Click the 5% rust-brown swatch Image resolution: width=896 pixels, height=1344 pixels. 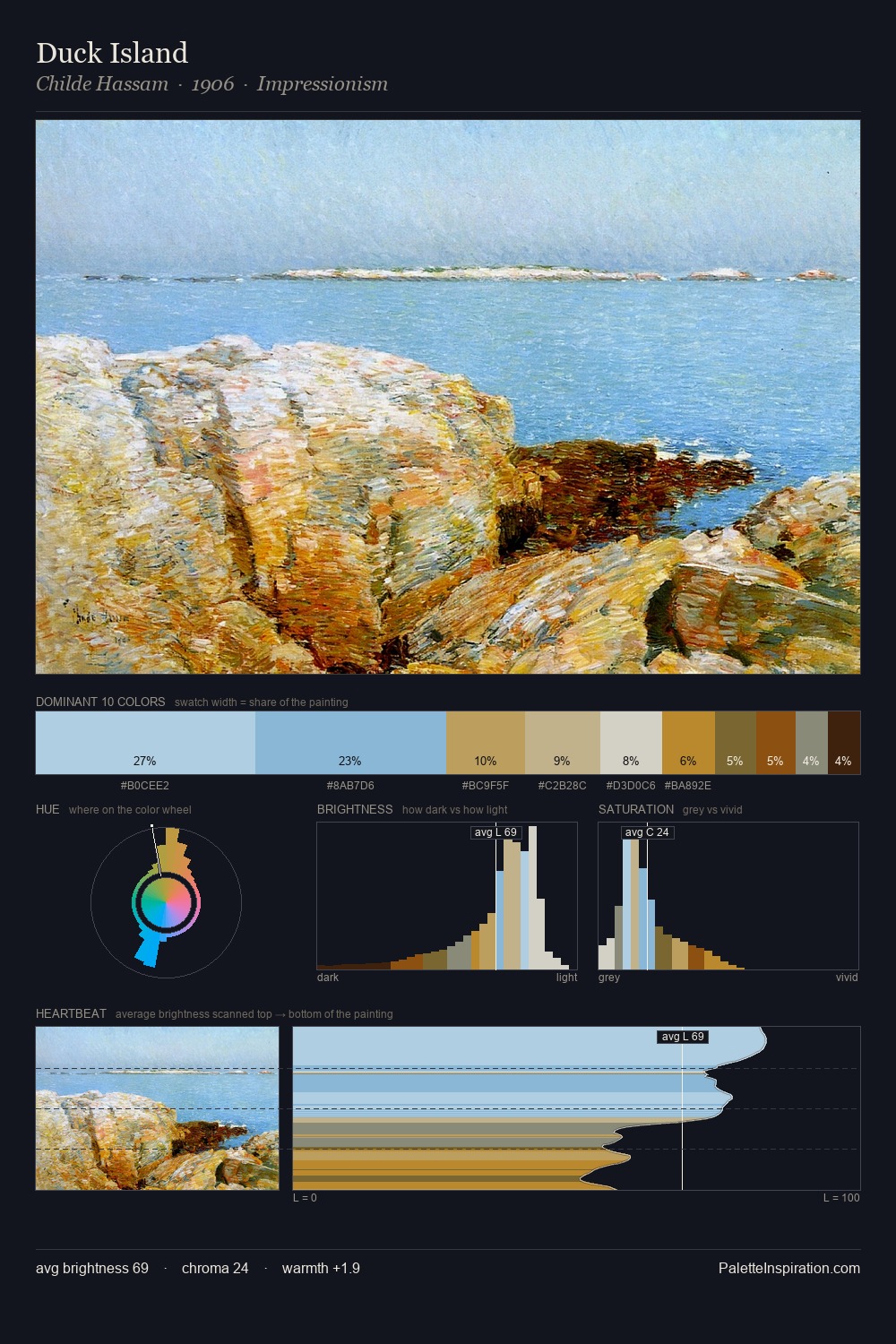click(x=776, y=742)
